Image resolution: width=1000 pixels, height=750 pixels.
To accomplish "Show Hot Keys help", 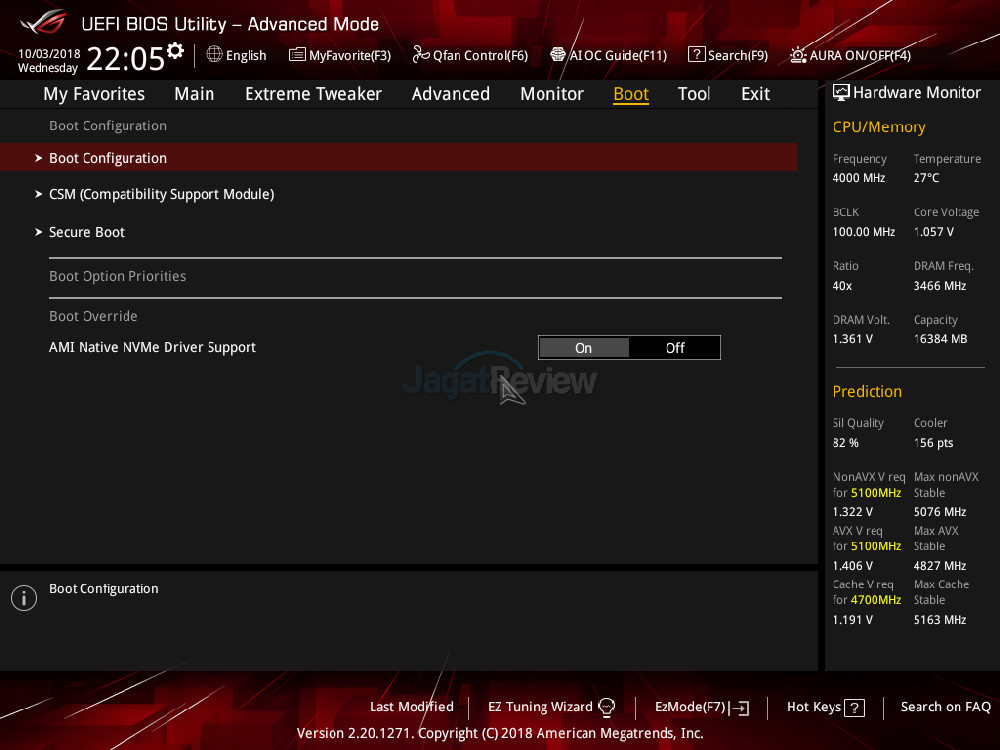I will click(x=825, y=707).
